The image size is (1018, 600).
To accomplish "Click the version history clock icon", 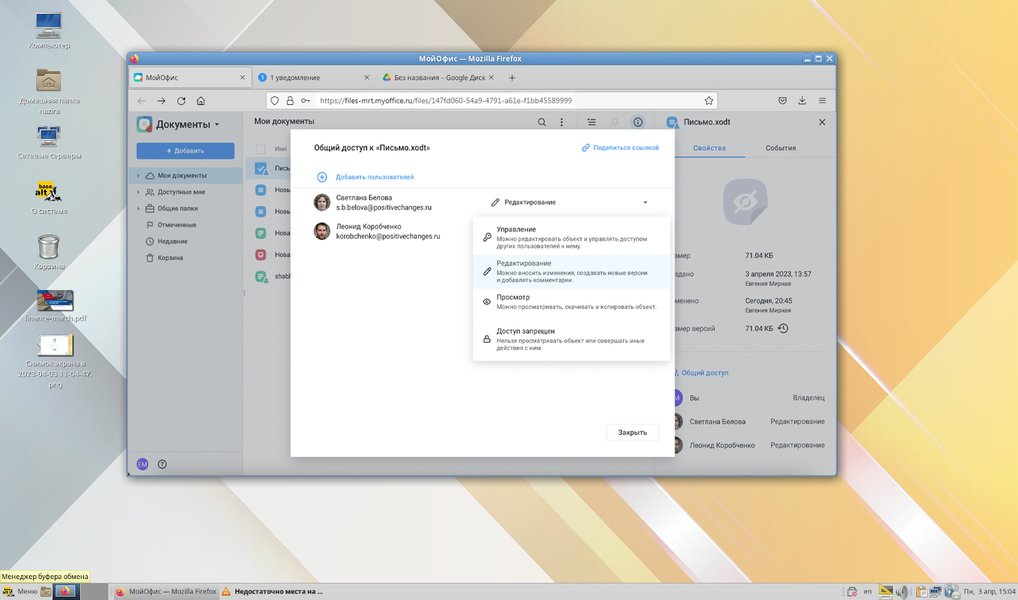I will click(x=784, y=329).
